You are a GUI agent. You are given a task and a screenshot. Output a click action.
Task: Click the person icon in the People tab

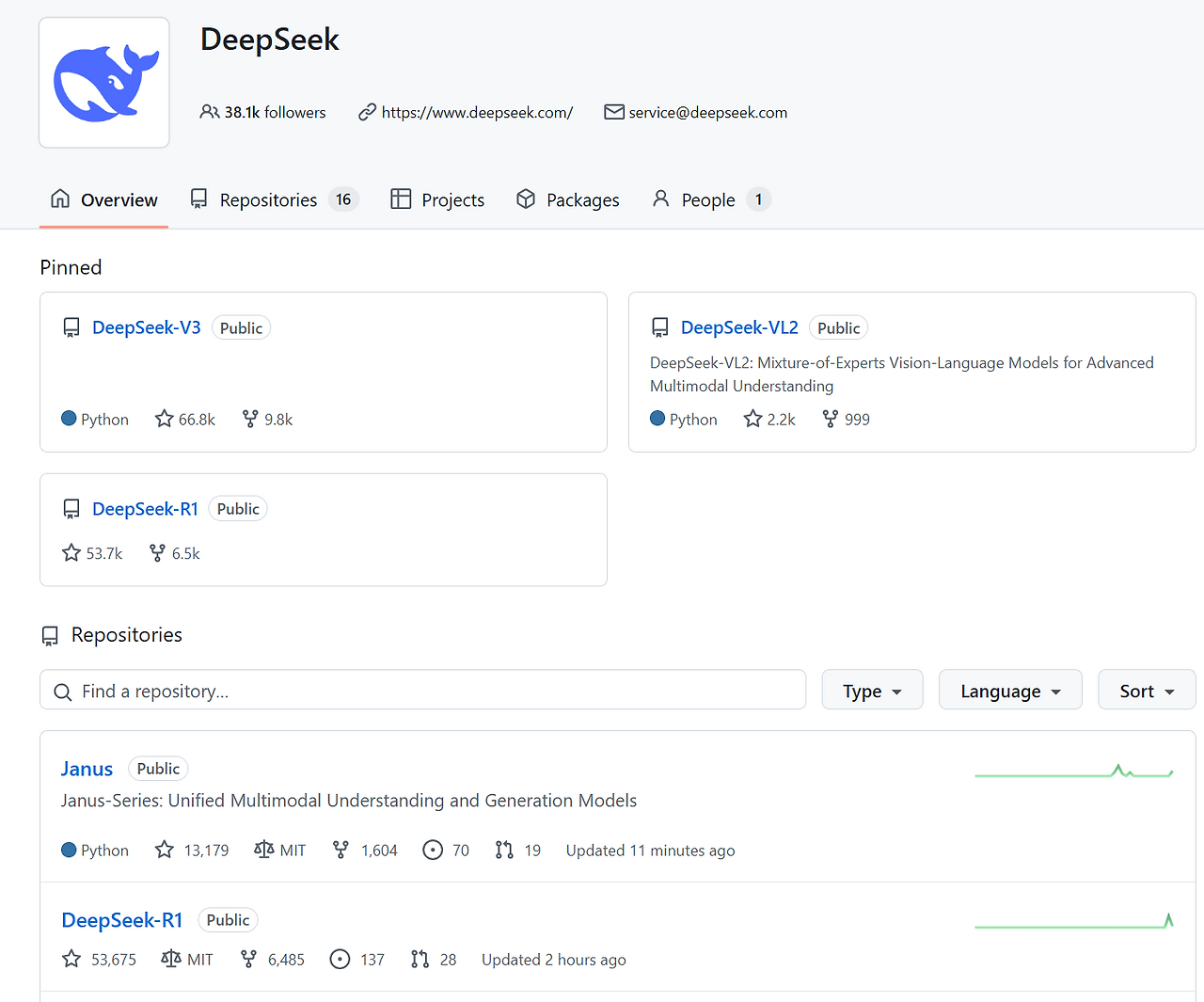point(661,199)
